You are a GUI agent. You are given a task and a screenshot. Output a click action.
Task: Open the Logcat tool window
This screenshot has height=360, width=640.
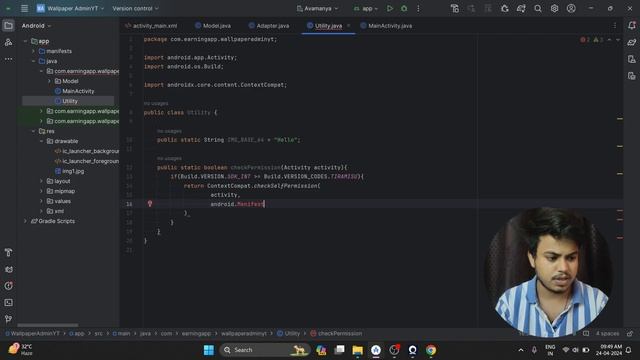click(x=8, y=269)
